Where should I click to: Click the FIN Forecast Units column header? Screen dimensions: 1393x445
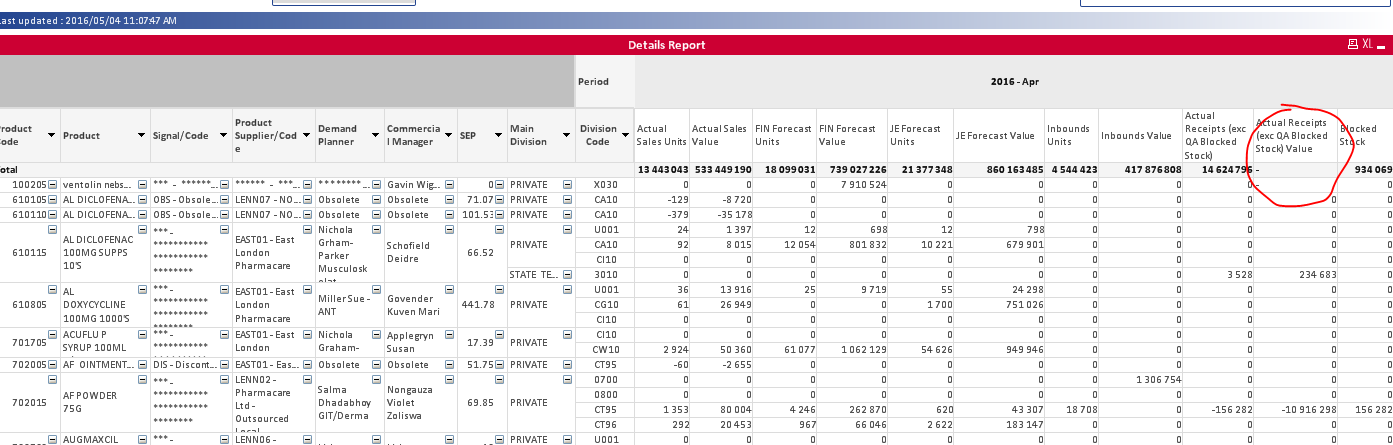(x=784, y=135)
